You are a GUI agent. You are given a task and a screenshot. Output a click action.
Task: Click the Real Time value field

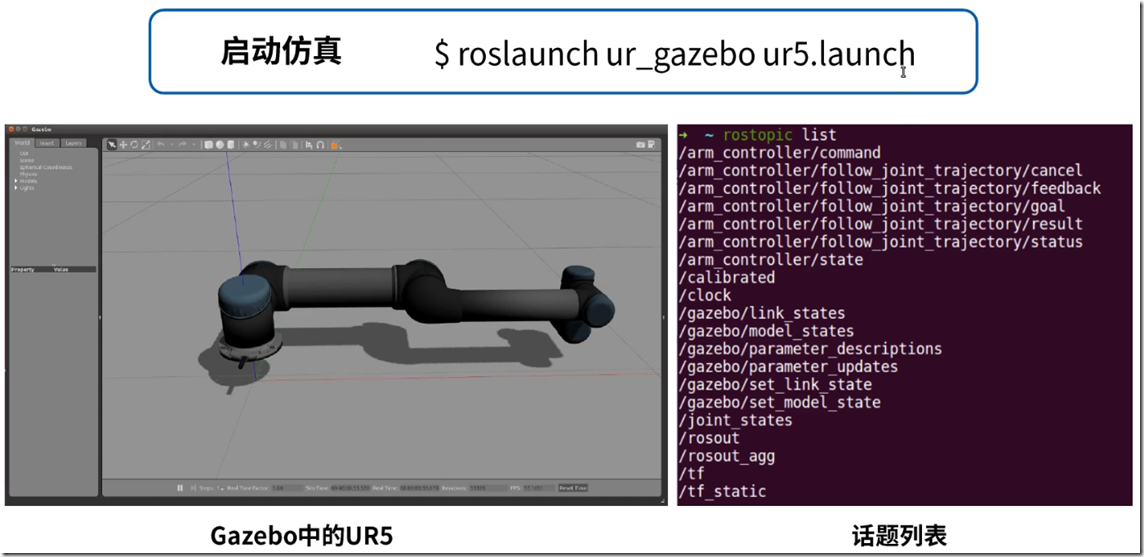[419, 488]
